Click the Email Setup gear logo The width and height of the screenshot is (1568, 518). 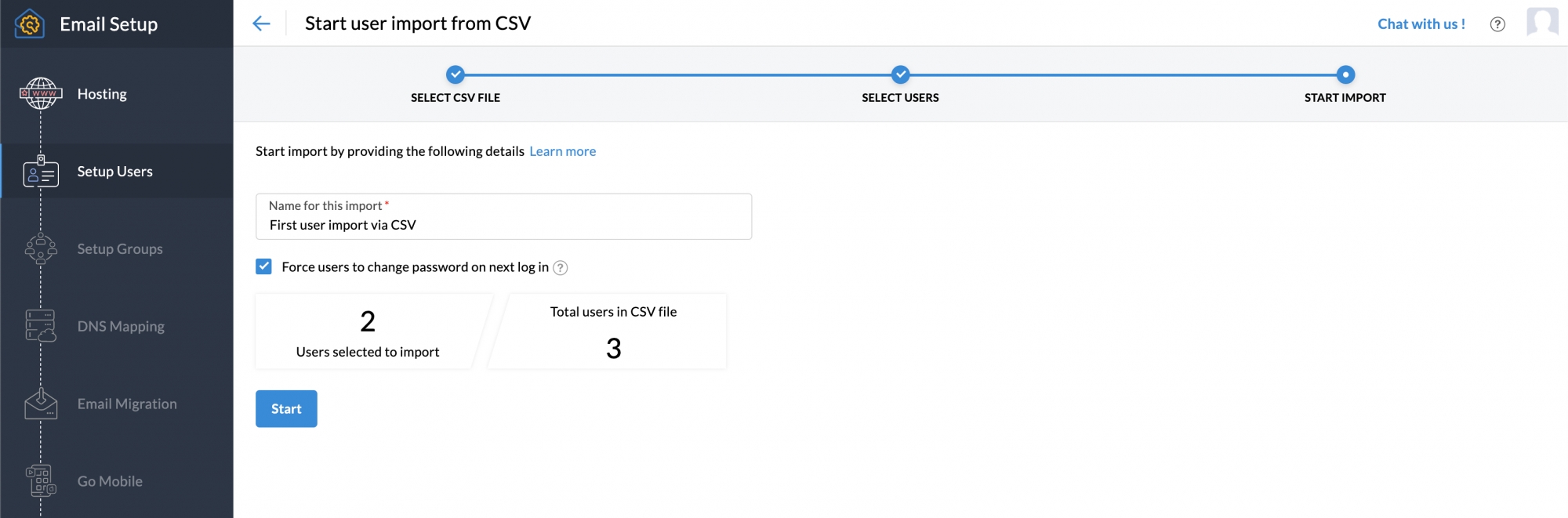(30, 24)
